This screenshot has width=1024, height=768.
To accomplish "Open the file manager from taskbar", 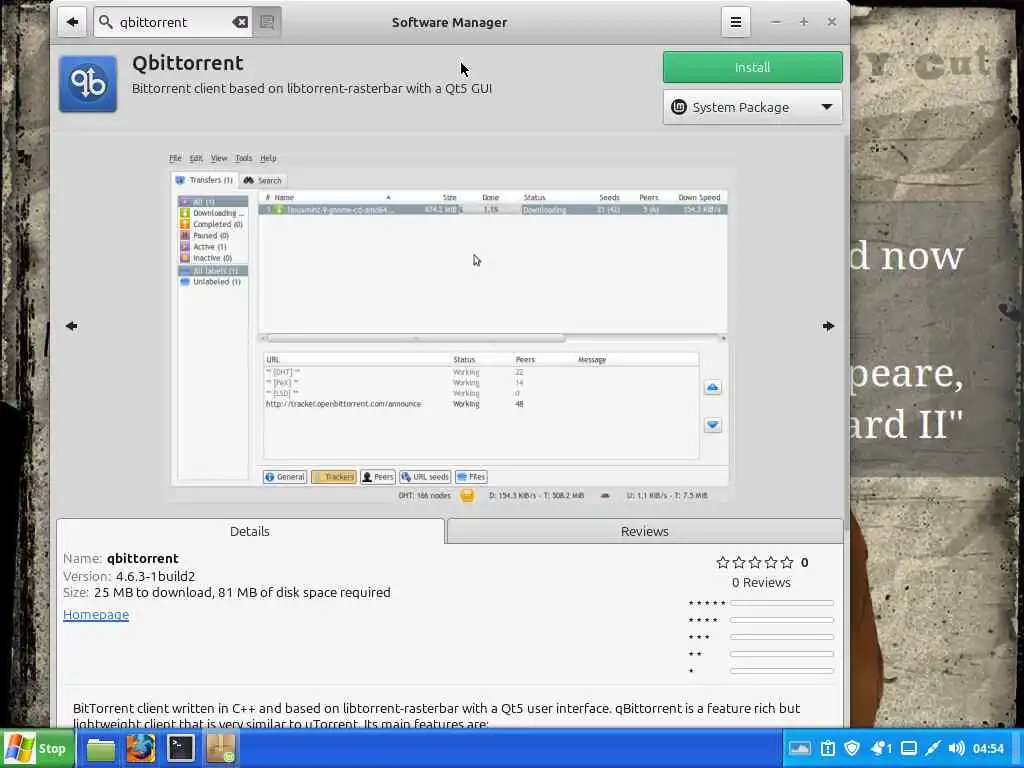I will (x=101, y=749).
